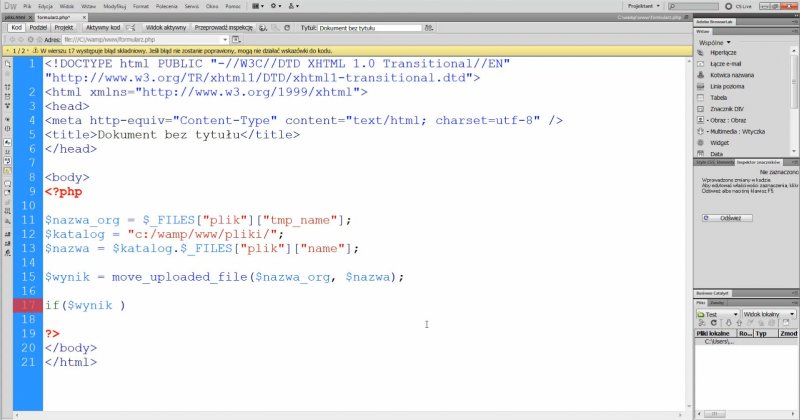Switch to the jakis.html document tab
800x420 pixels.
(15, 17)
